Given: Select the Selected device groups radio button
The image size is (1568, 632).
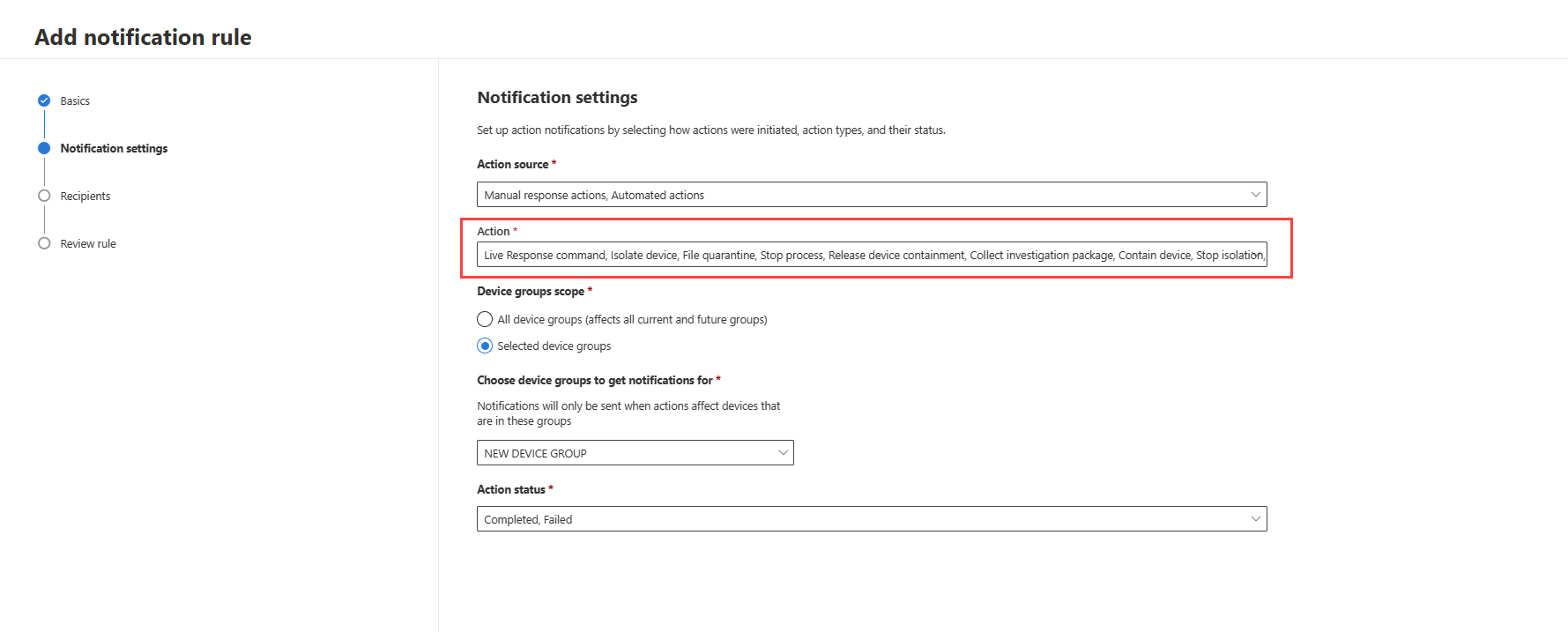Looking at the screenshot, I should coord(485,346).
